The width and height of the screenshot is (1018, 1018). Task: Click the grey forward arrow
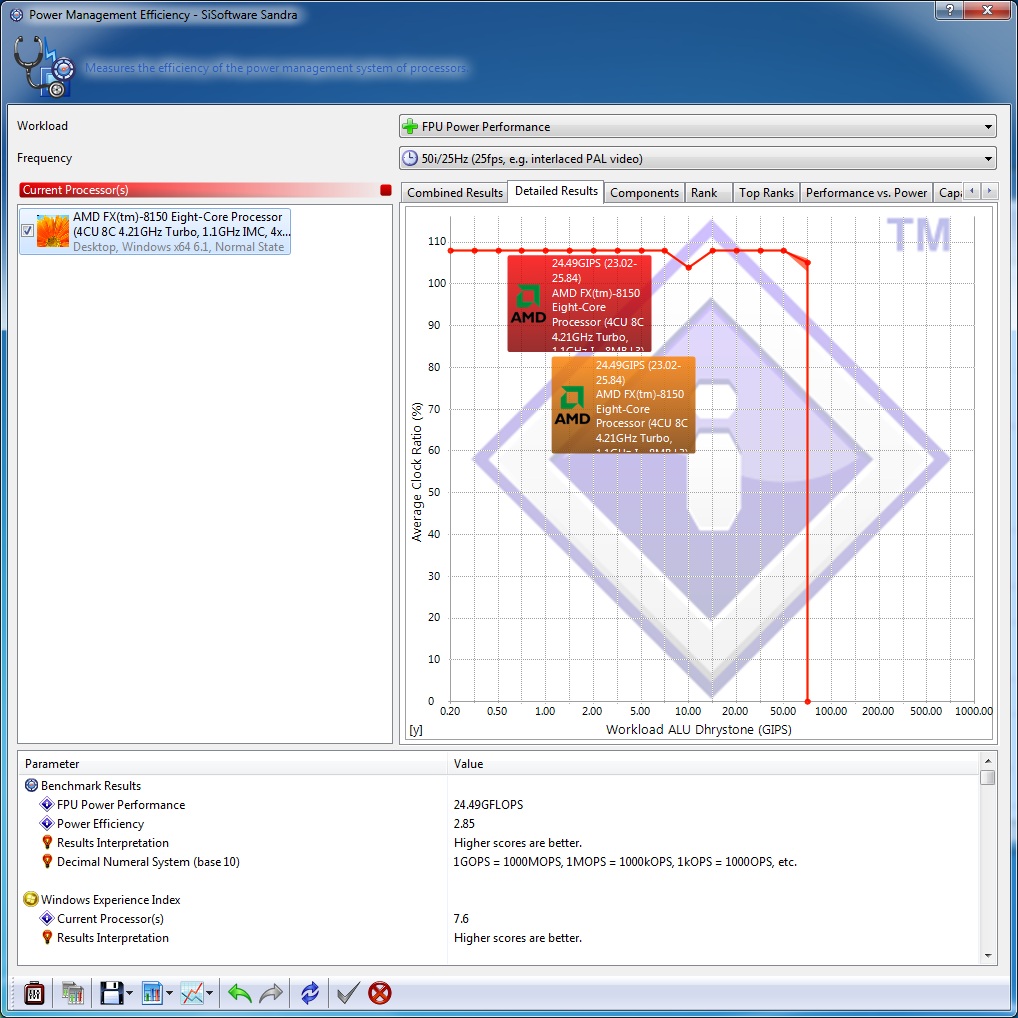click(x=271, y=993)
